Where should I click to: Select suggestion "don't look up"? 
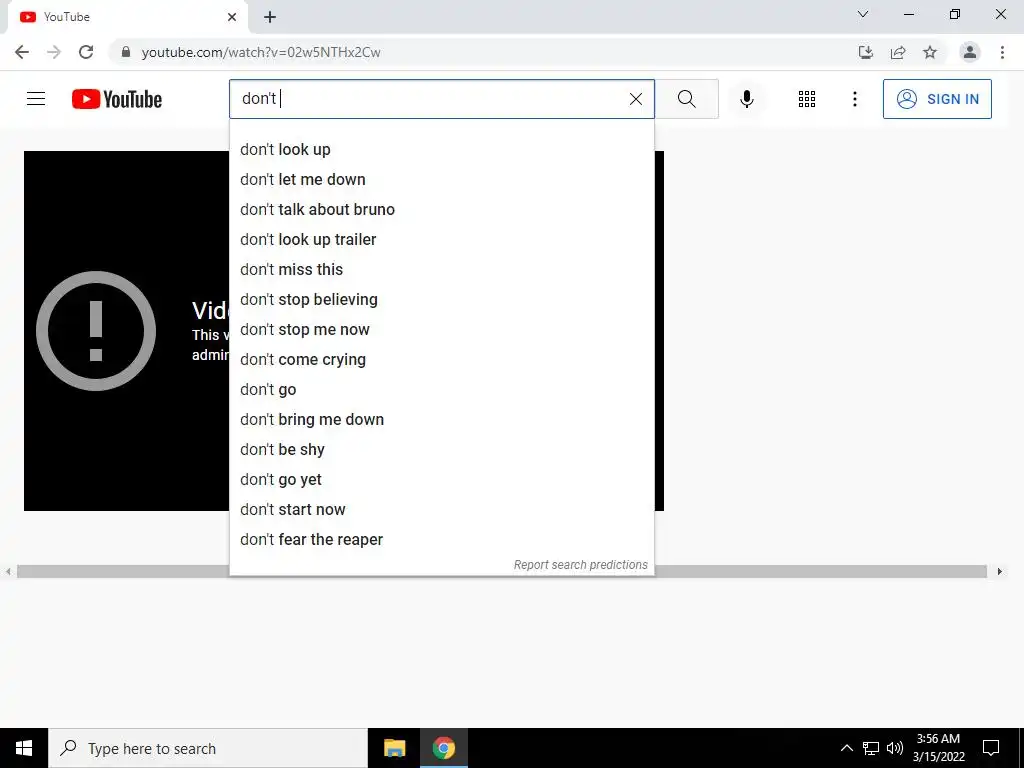441,150
